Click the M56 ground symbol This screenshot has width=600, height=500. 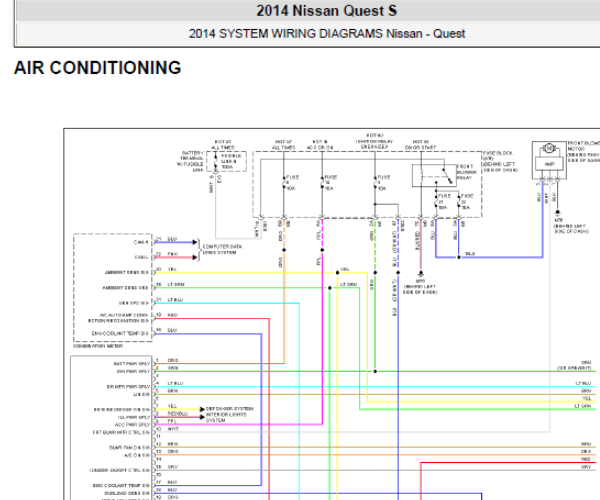tap(421, 274)
